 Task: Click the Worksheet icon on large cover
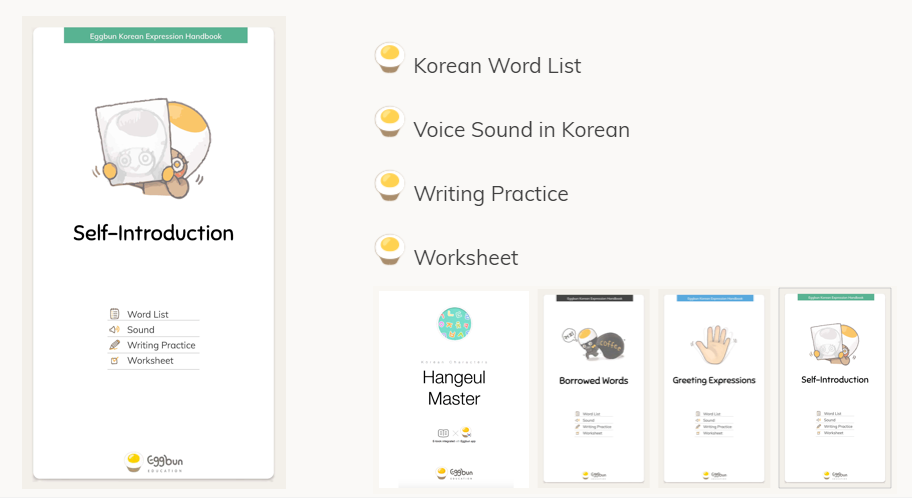tap(115, 360)
